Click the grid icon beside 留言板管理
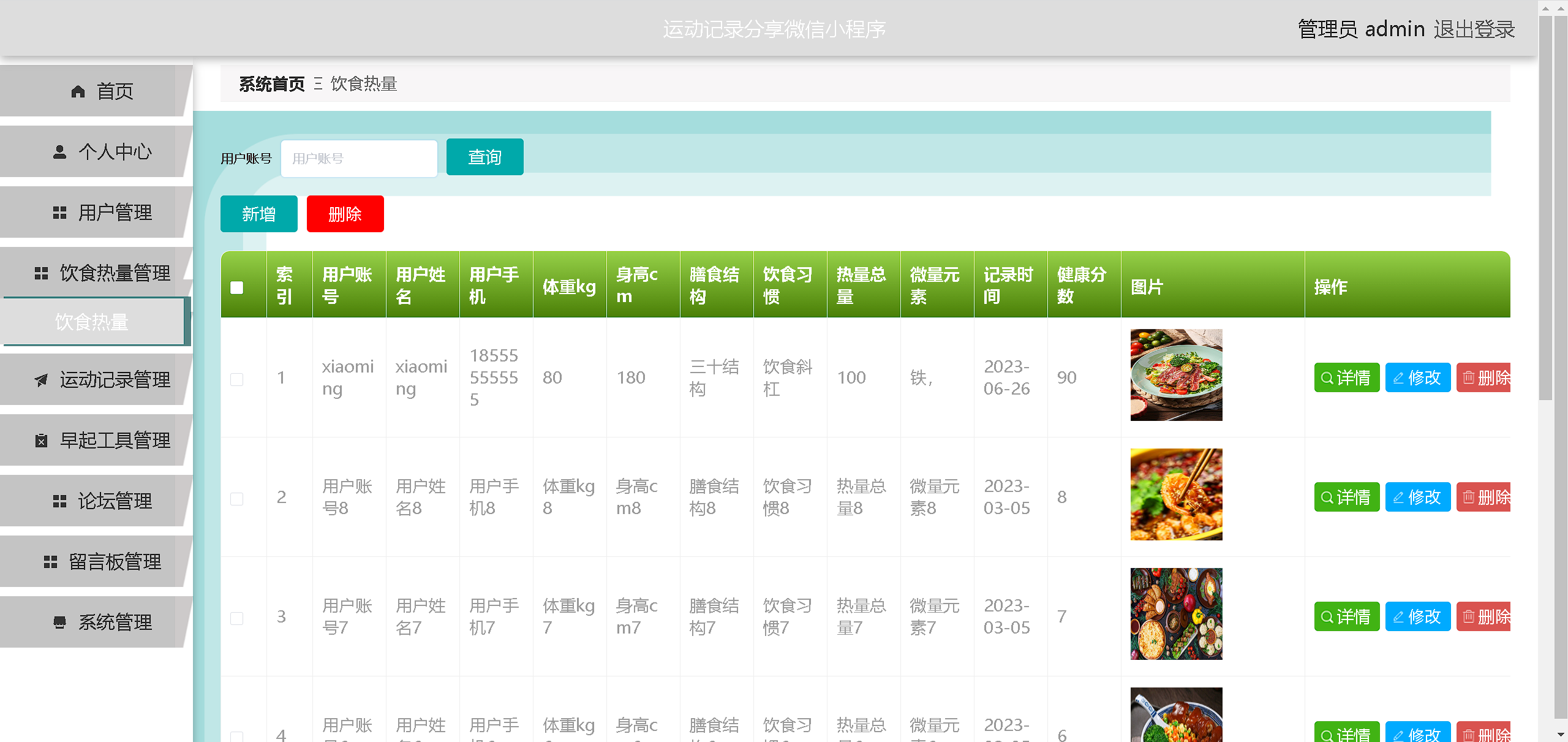The height and width of the screenshot is (742, 1568). (x=50, y=562)
